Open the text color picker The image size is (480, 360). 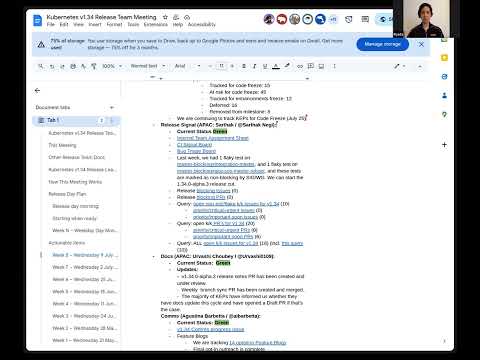click(x=276, y=66)
